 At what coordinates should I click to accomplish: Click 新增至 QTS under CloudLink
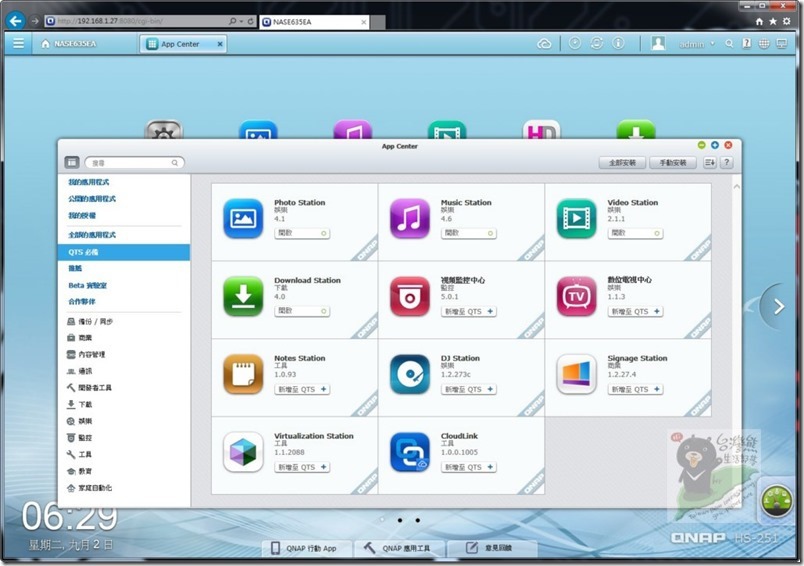pyautogui.click(x=469, y=467)
